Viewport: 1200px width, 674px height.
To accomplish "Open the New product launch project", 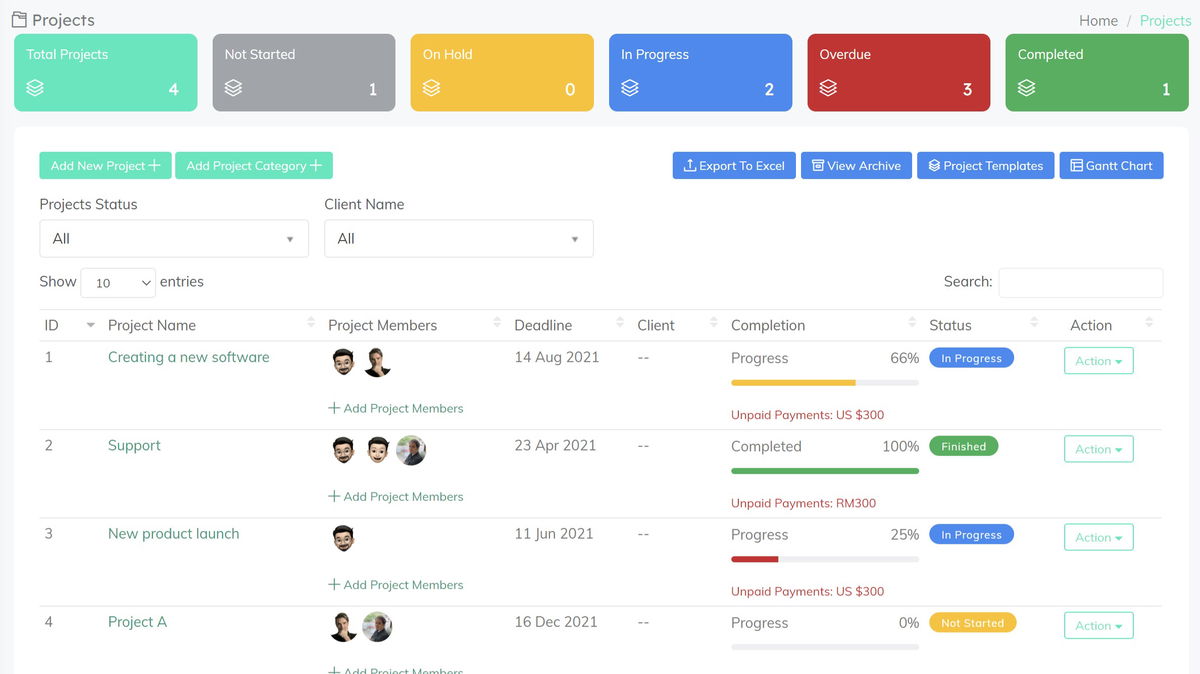I will (173, 533).
